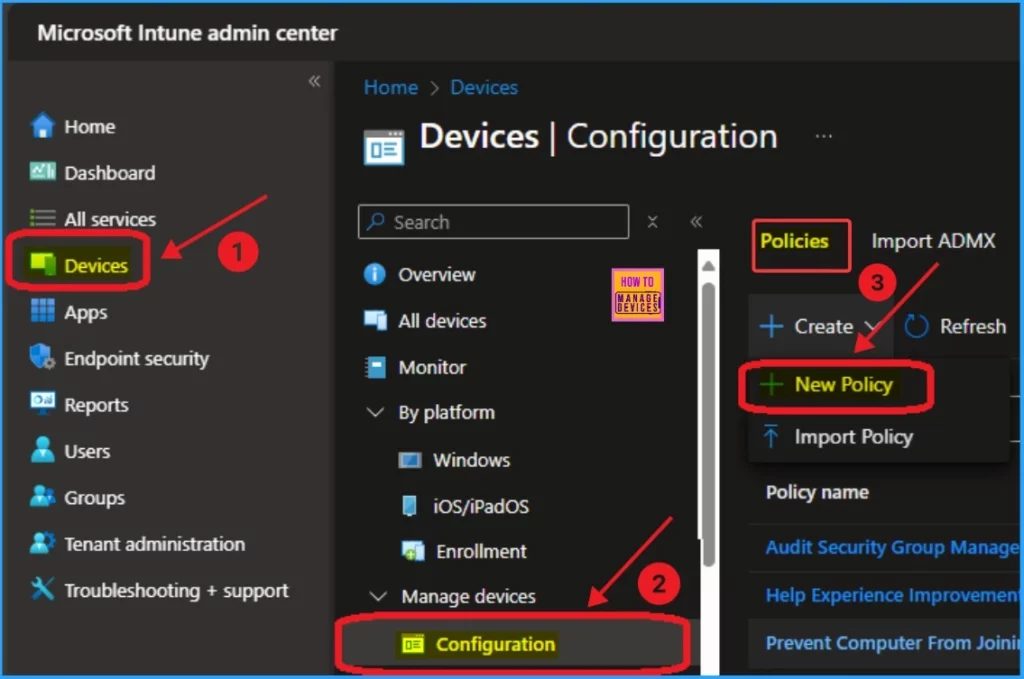Screen dimensions: 1024x679
Task: Select Windows under By platform
Action: pos(472,460)
